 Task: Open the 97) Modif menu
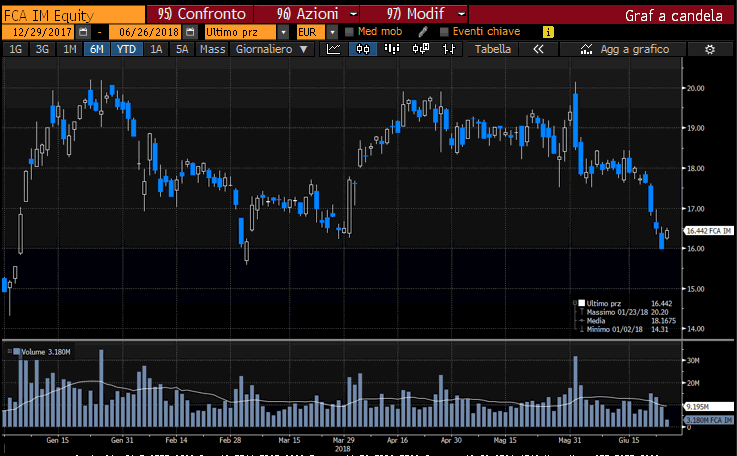[415, 14]
